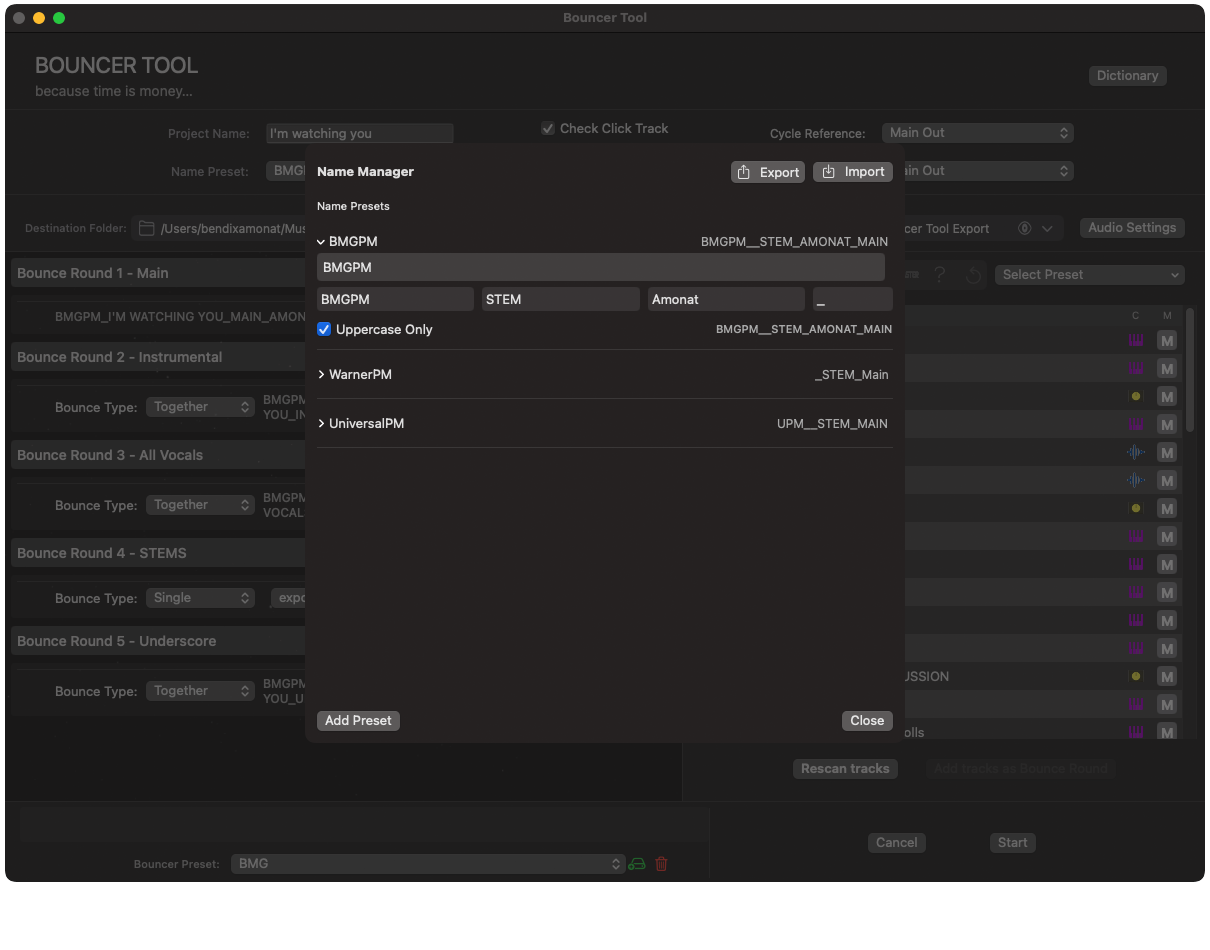Click the Add Preset button
This screenshot has width=1210, height=950.
[x=358, y=721]
